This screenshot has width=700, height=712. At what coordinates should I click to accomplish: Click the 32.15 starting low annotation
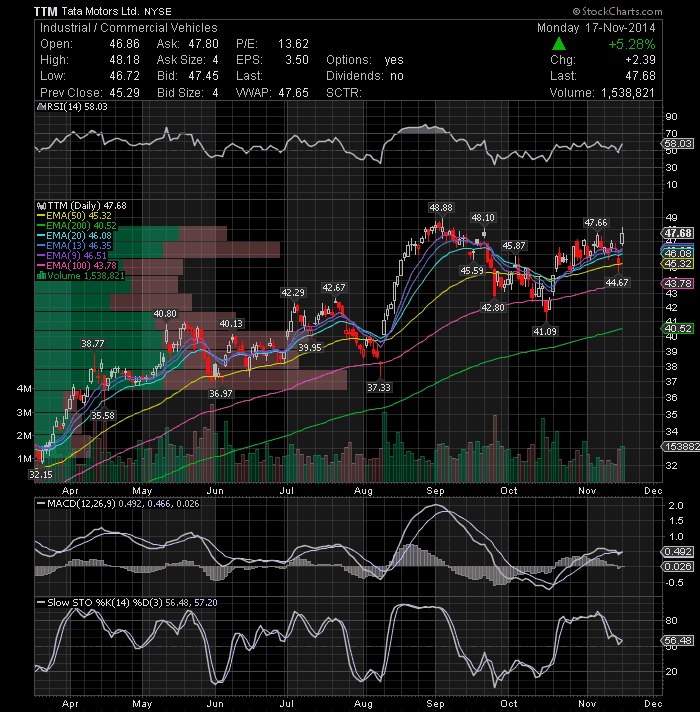click(41, 475)
